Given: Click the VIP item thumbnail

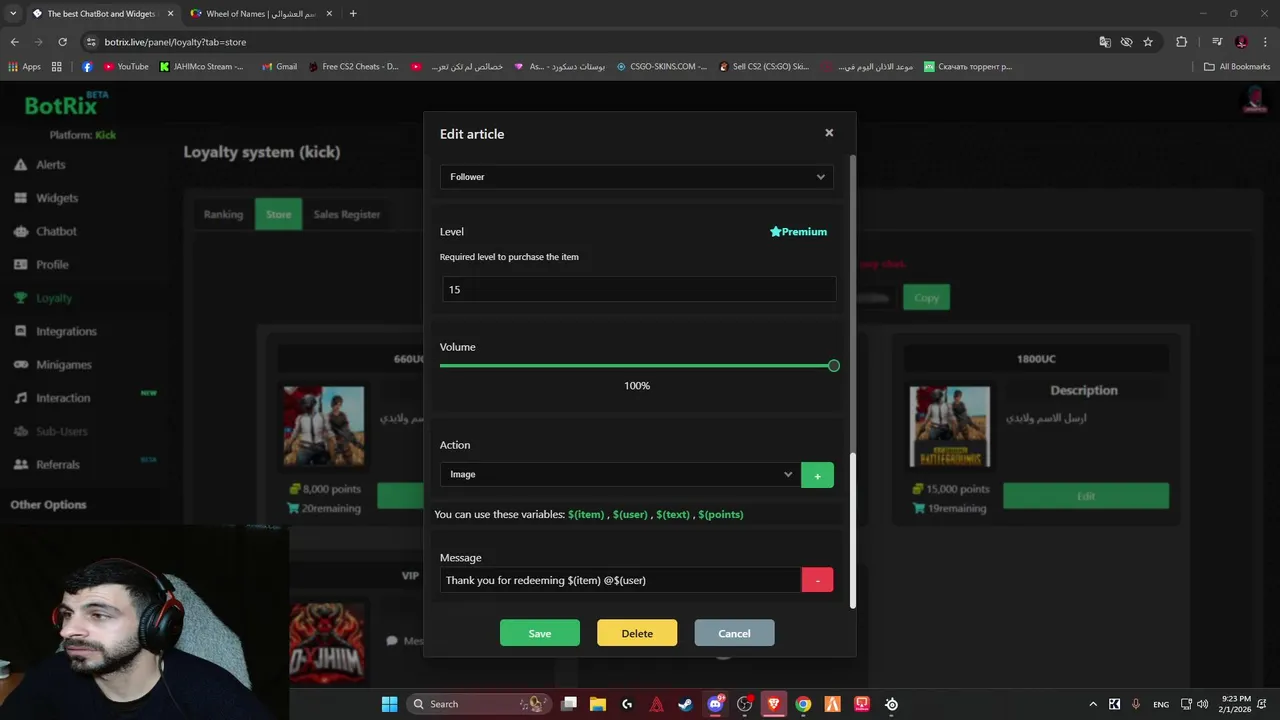Looking at the screenshot, I should (x=327, y=641).
